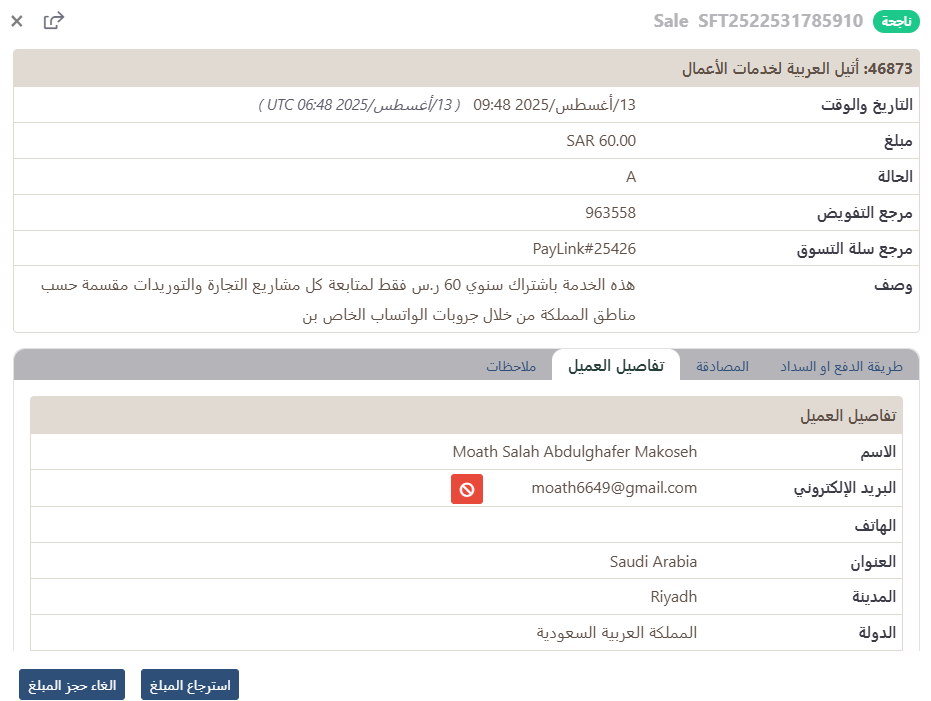Select the authorization reference 963558
The width and height of the screenshot is (931, 701).
pyautogui.click(x=610, y=212)
